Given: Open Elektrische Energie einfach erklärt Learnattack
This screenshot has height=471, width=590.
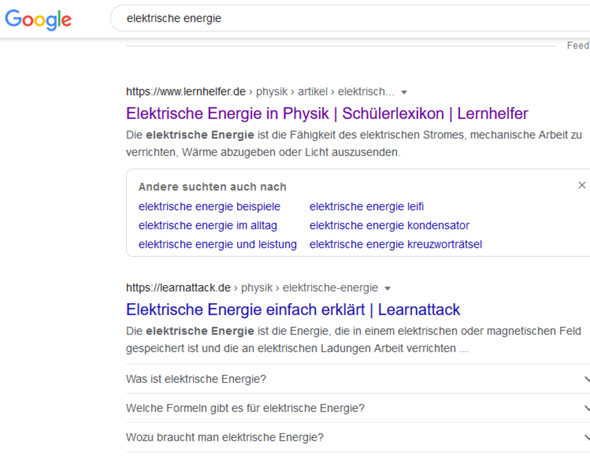Looking at the screenshot, I should click(293, 310).
